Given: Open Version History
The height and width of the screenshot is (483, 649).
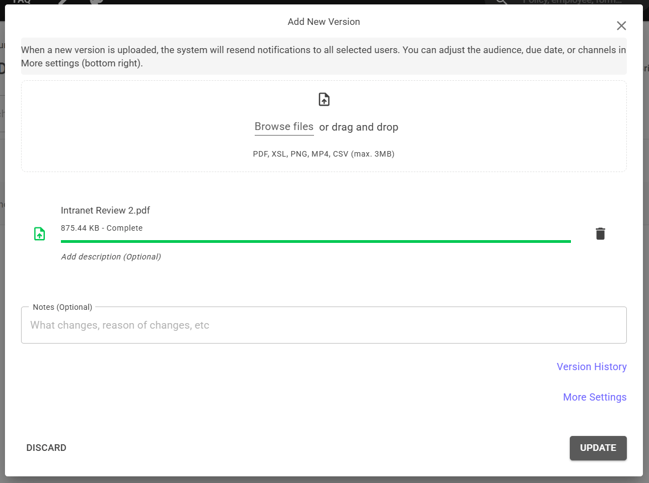Looking at the screenshot, I should (x=591, y=367).
